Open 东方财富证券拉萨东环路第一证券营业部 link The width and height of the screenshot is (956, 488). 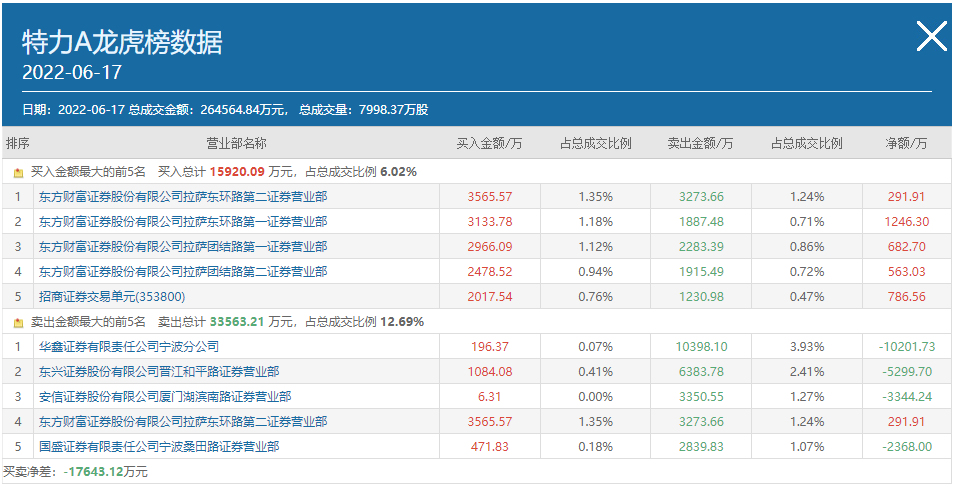(183, 222)
